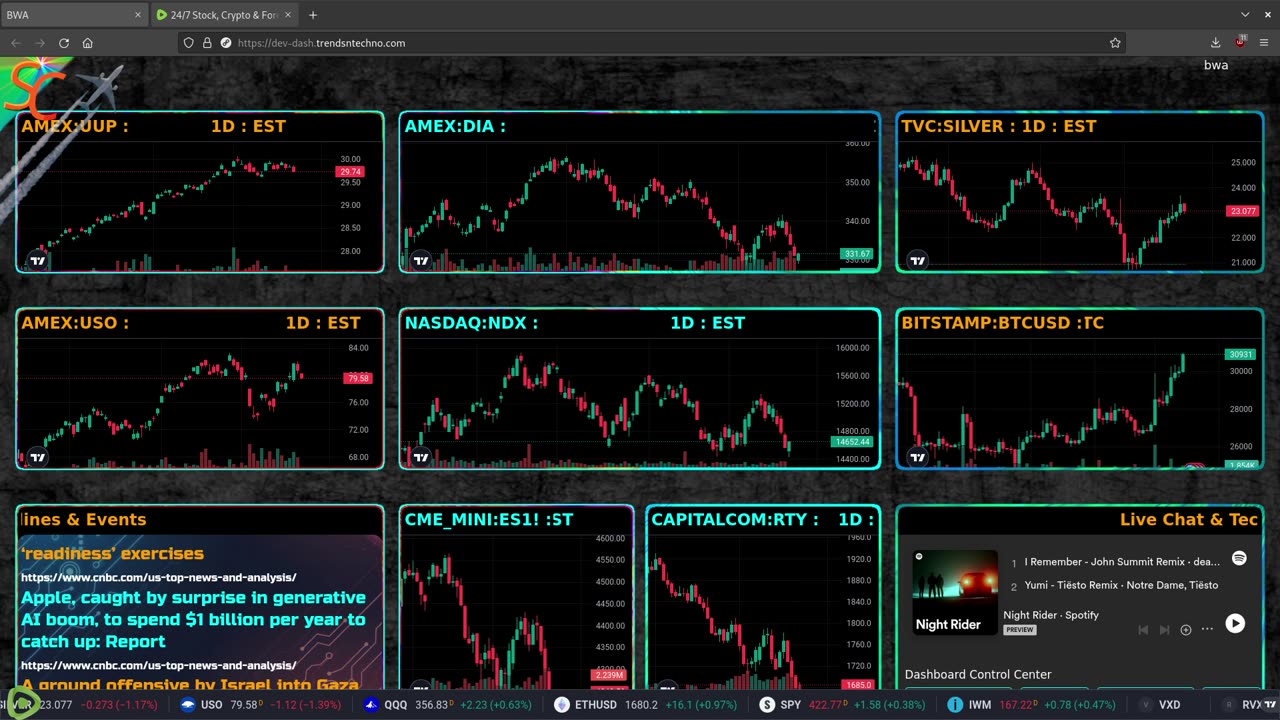Click the 331.67 price label on DIA chart
The image size is (1280, 720).
[x=857, y=254]
